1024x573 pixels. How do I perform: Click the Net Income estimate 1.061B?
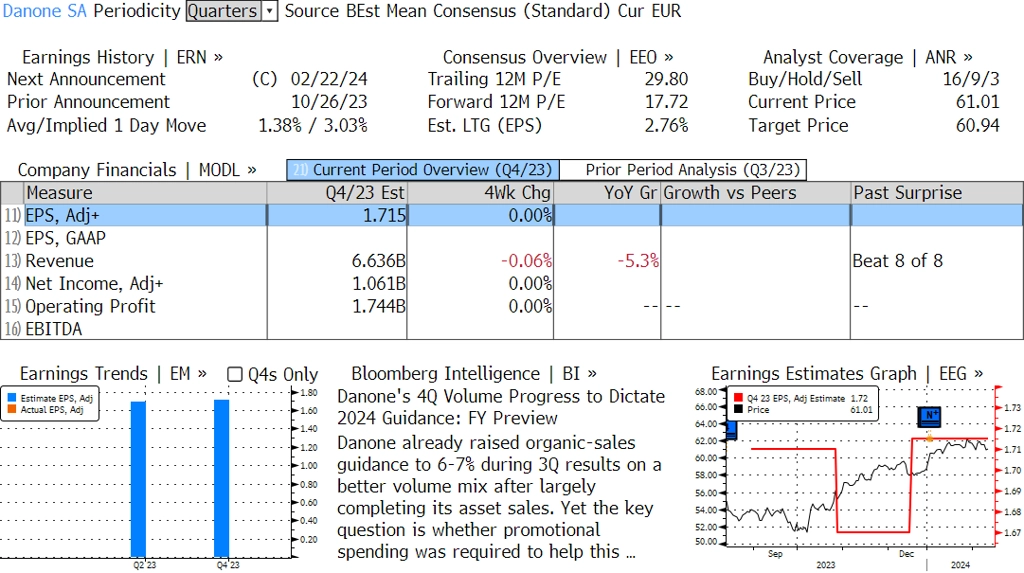(x=379, y=284)
